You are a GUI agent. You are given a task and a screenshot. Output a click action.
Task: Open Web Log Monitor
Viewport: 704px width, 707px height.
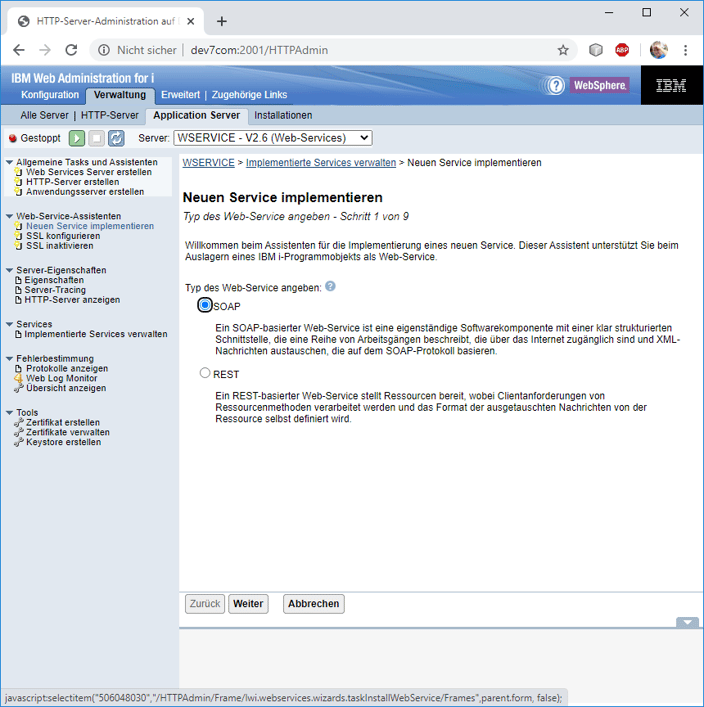61,378
